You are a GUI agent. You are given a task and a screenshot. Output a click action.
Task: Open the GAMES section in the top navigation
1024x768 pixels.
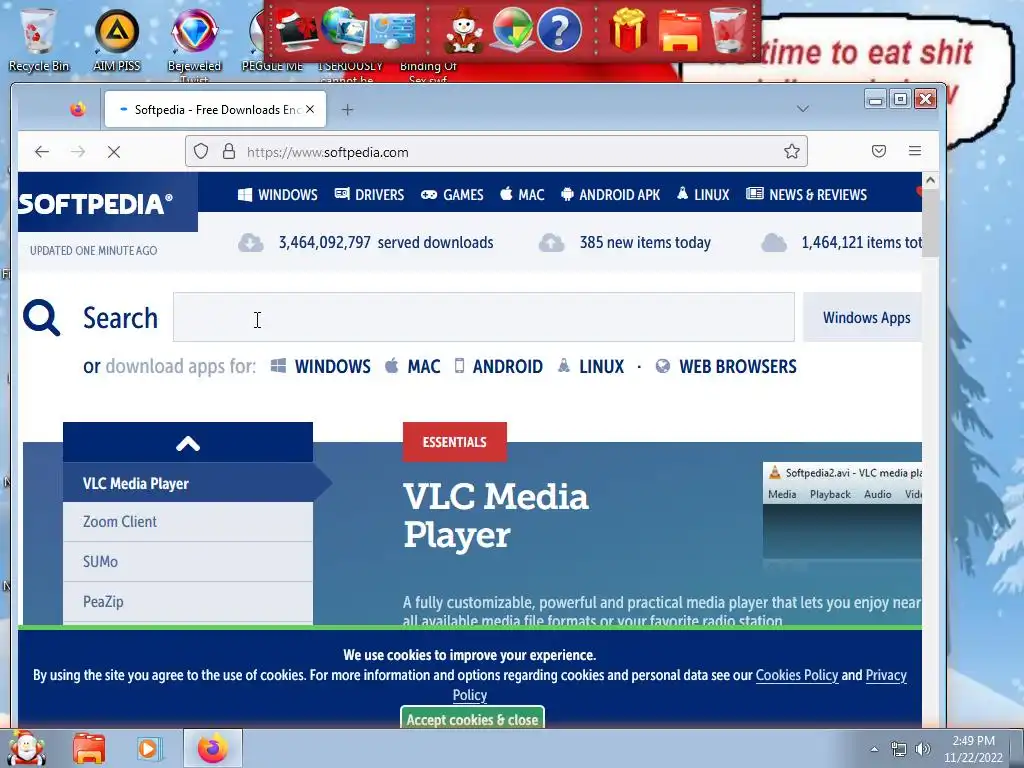pyautogui.click(x=452, y=195)
